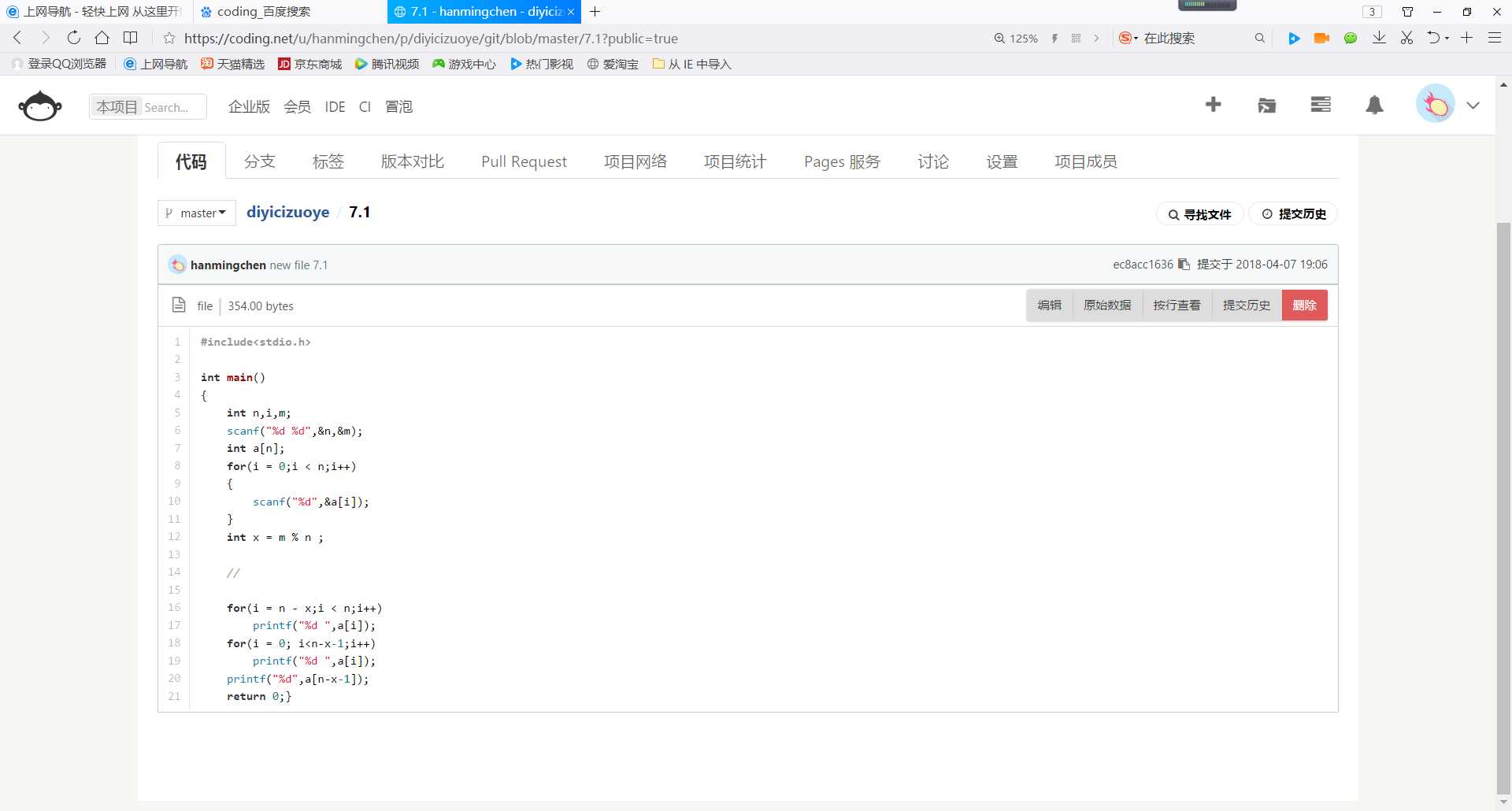The width and height of the screenshot is (1512, 811).
Task: Click 提交历史 in the file toolbar
Action: (1247, 306)
